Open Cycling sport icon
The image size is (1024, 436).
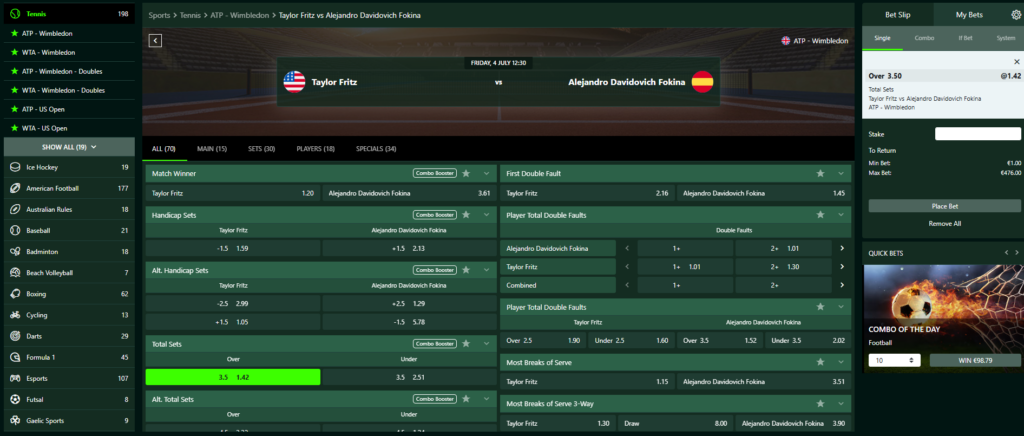pyautogui.click(x=15, y=315)
